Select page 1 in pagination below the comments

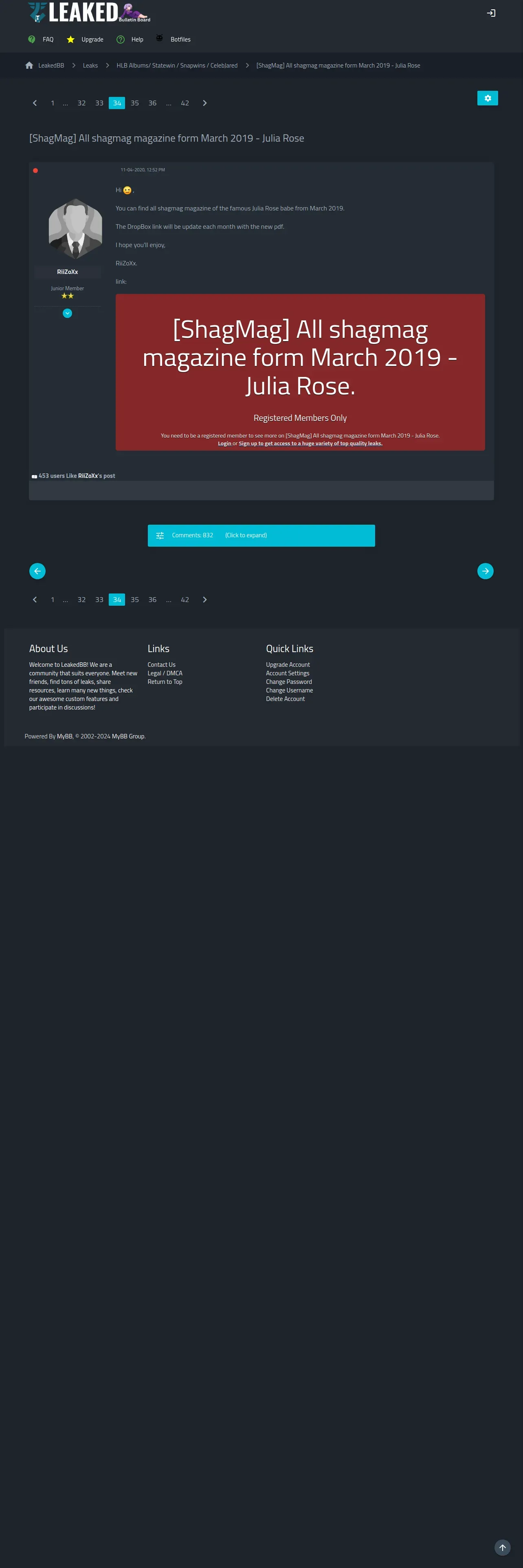point(53,600)
